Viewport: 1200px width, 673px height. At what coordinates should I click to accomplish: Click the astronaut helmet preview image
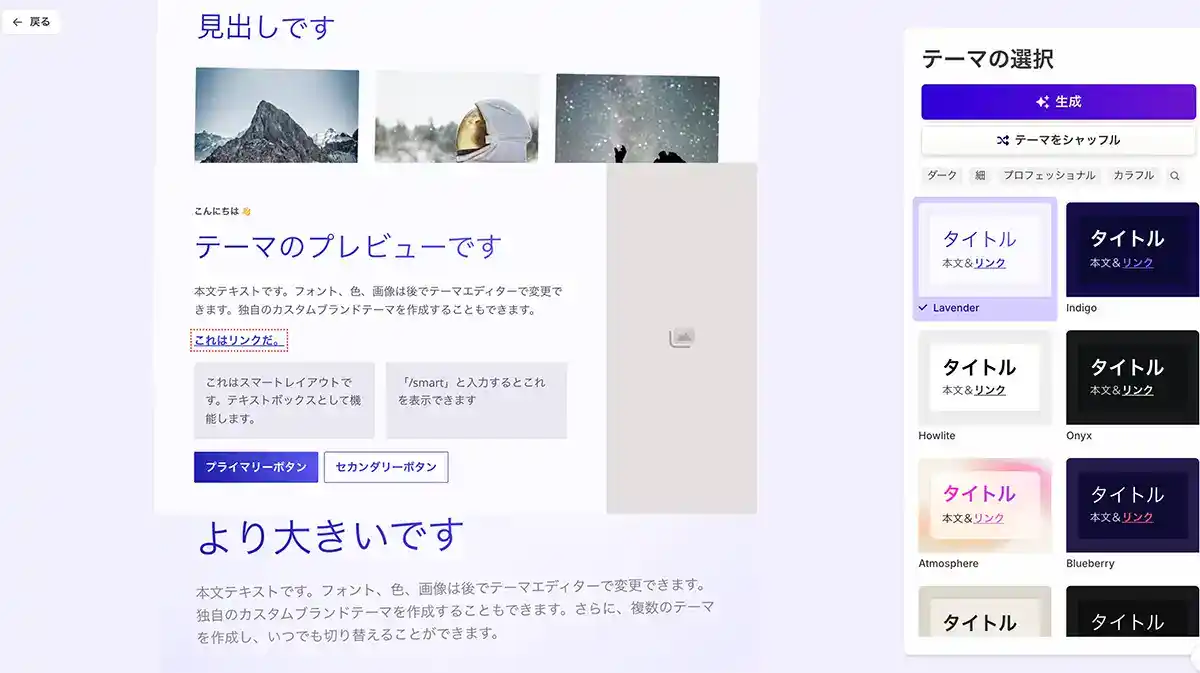(457, 115)
